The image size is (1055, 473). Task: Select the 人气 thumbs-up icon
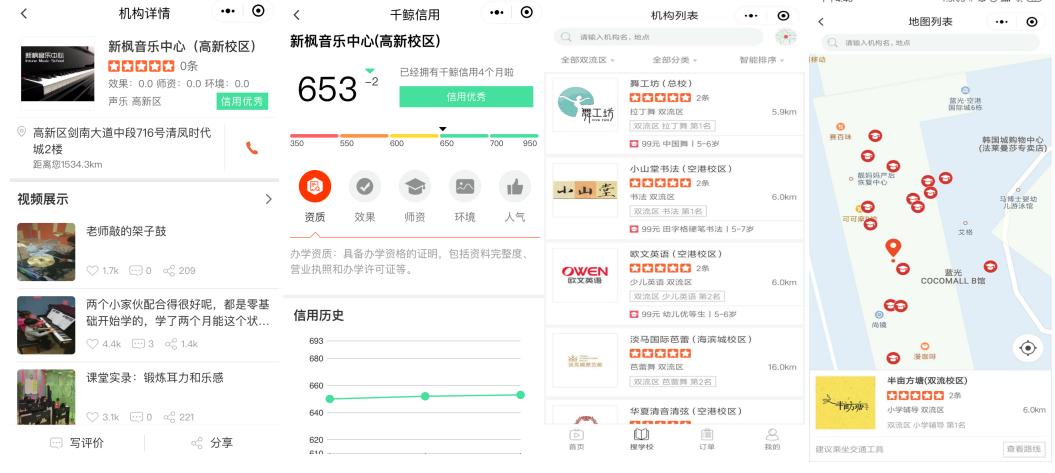515,187
